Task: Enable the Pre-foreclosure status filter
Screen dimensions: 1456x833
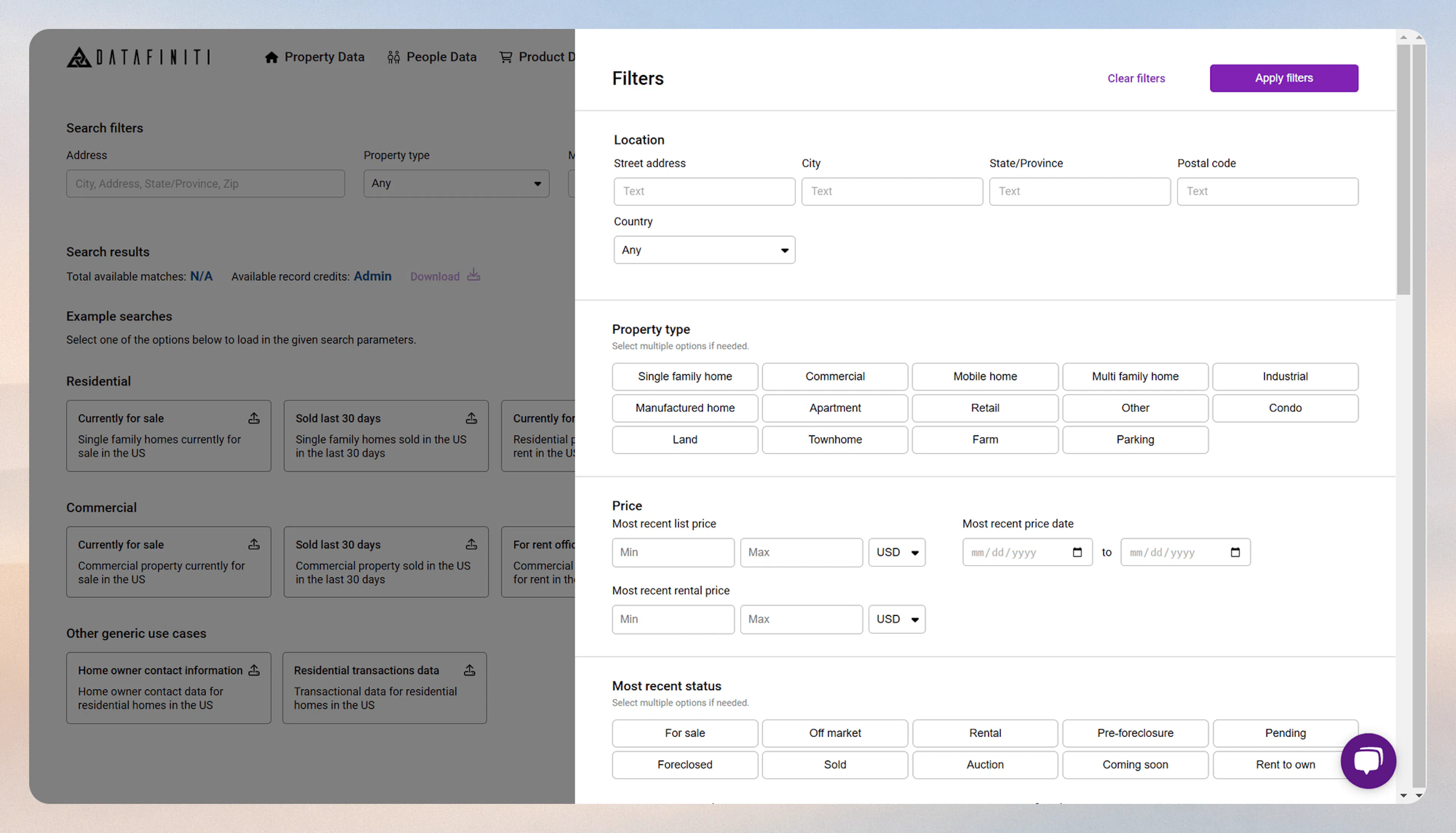Action: tap(1135, 733)
